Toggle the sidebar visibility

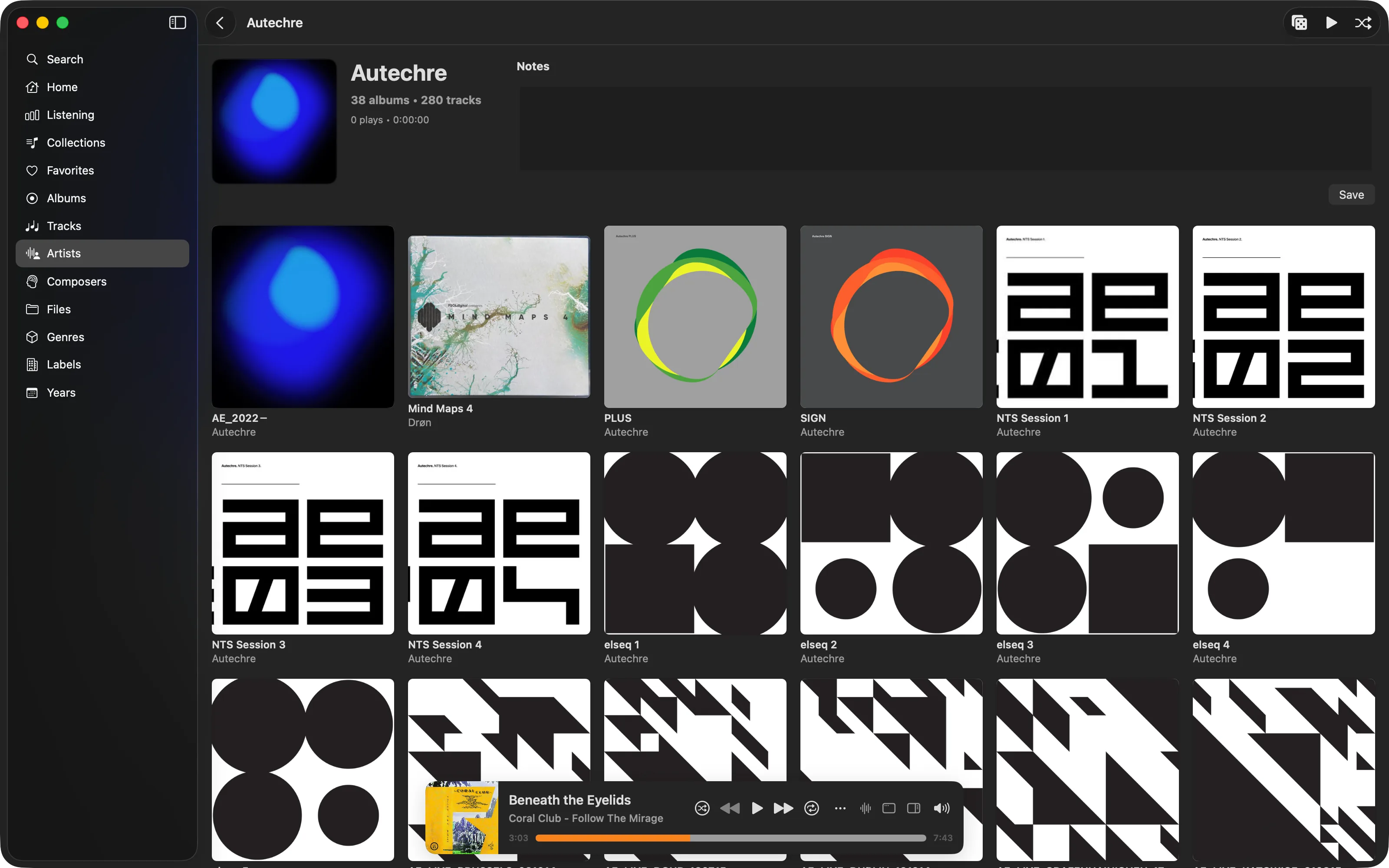coord(178,23)
